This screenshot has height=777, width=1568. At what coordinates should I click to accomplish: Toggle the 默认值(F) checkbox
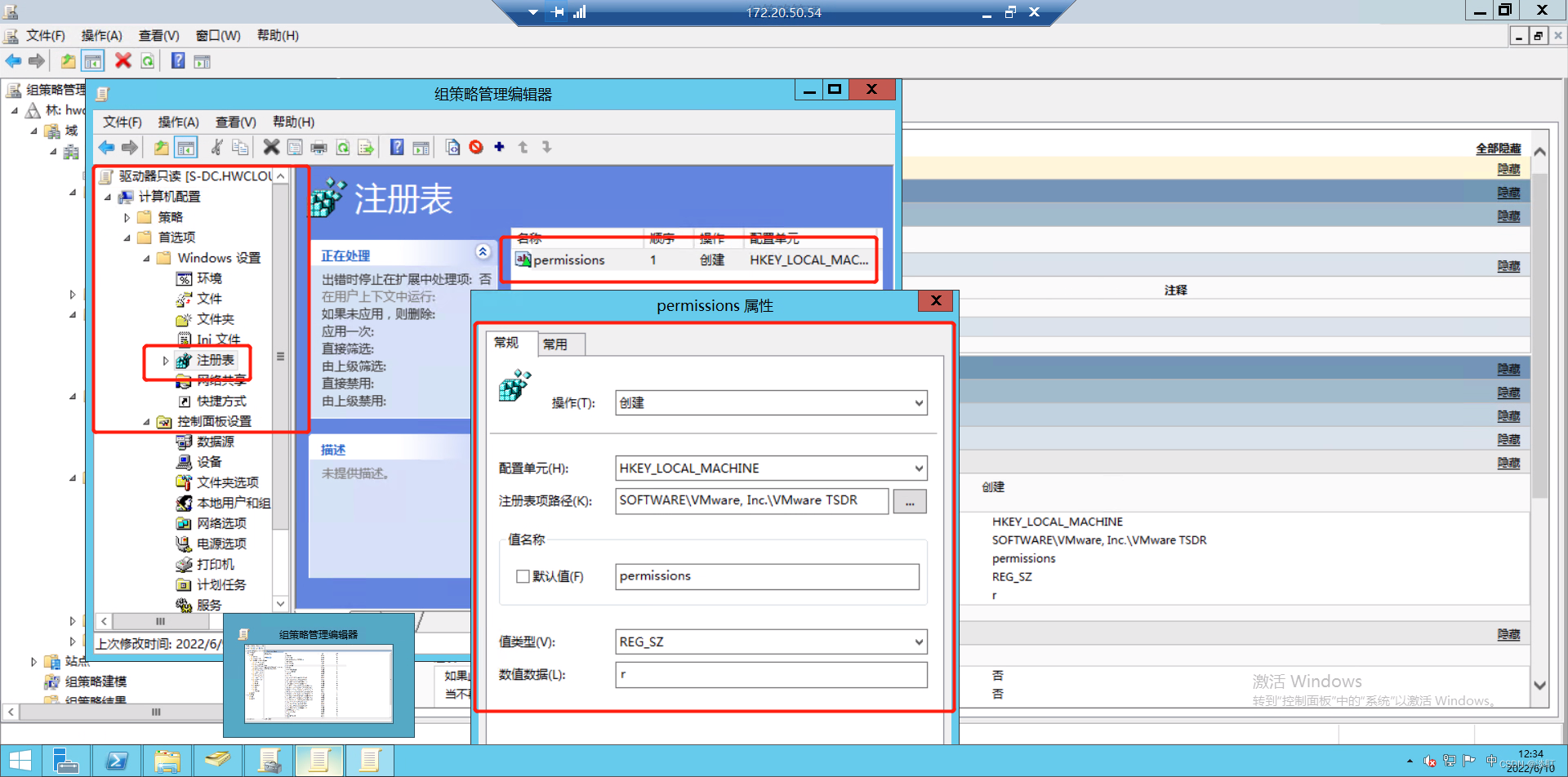click(523, 576)
